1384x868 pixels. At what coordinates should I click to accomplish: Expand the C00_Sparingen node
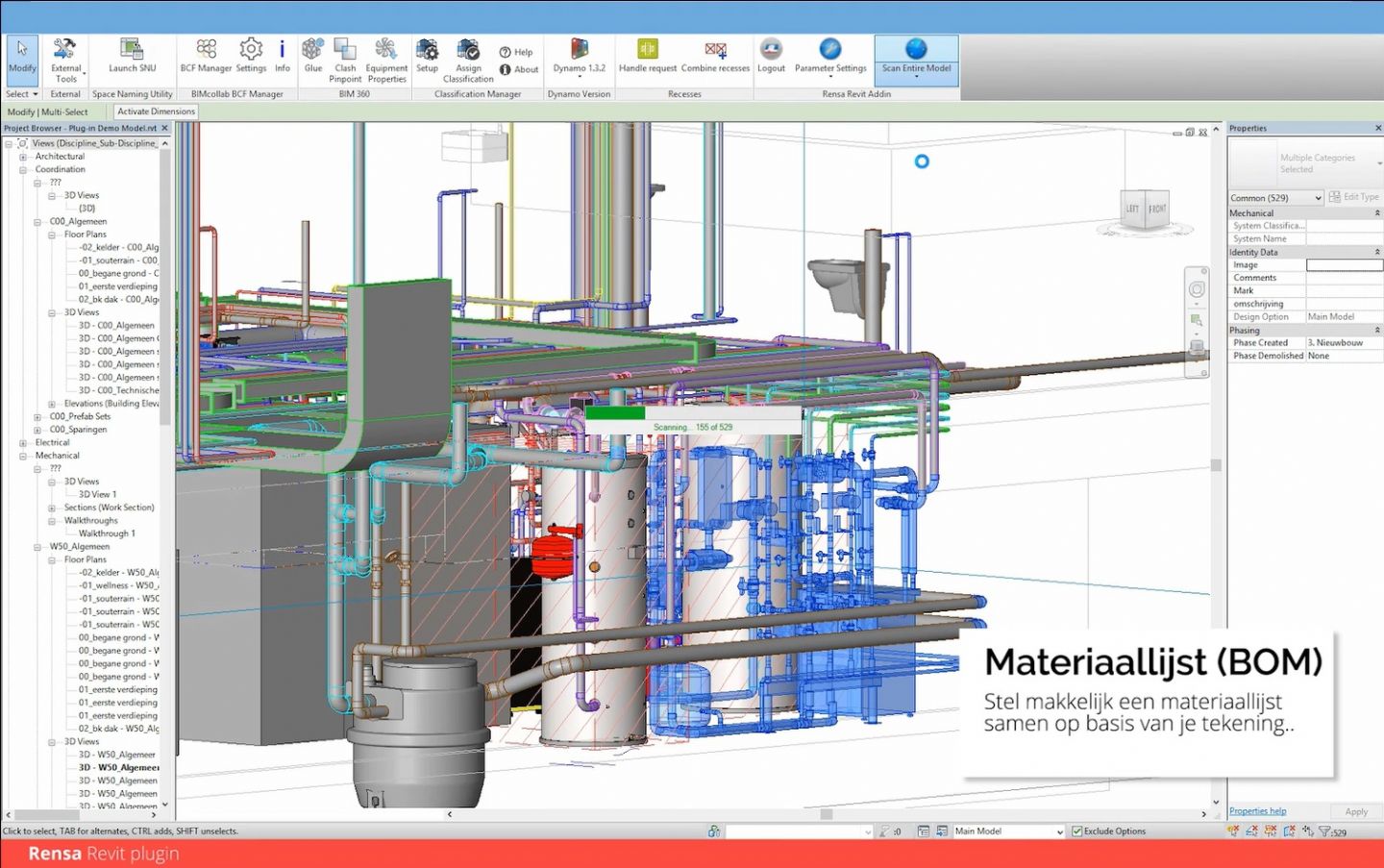point(37,431)
